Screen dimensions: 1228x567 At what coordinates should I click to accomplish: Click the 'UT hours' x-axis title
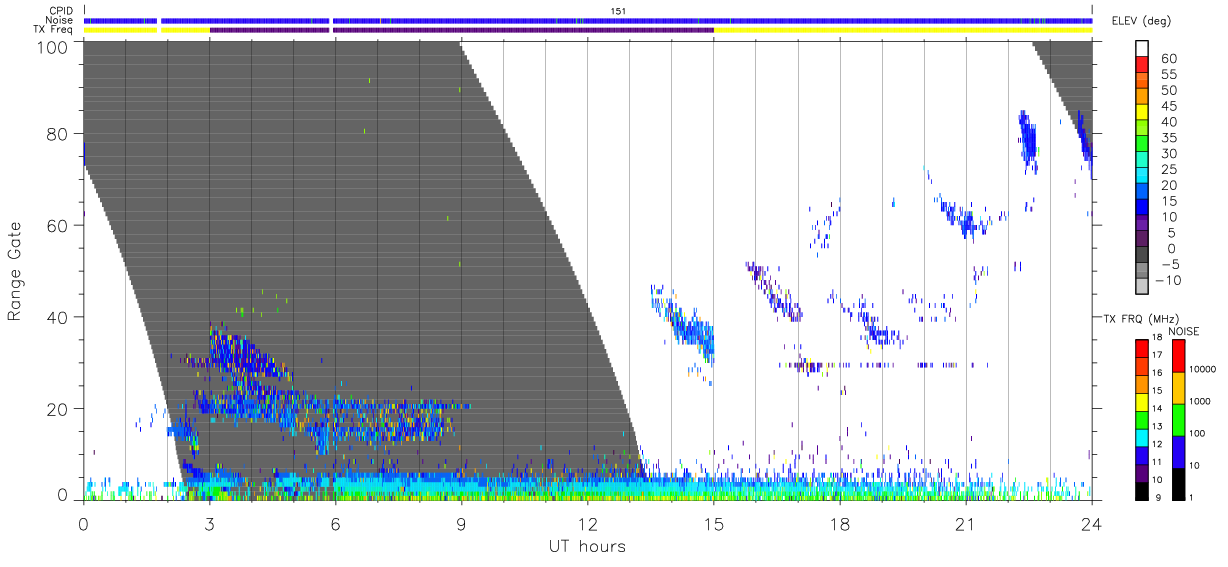tap(588, 546)
